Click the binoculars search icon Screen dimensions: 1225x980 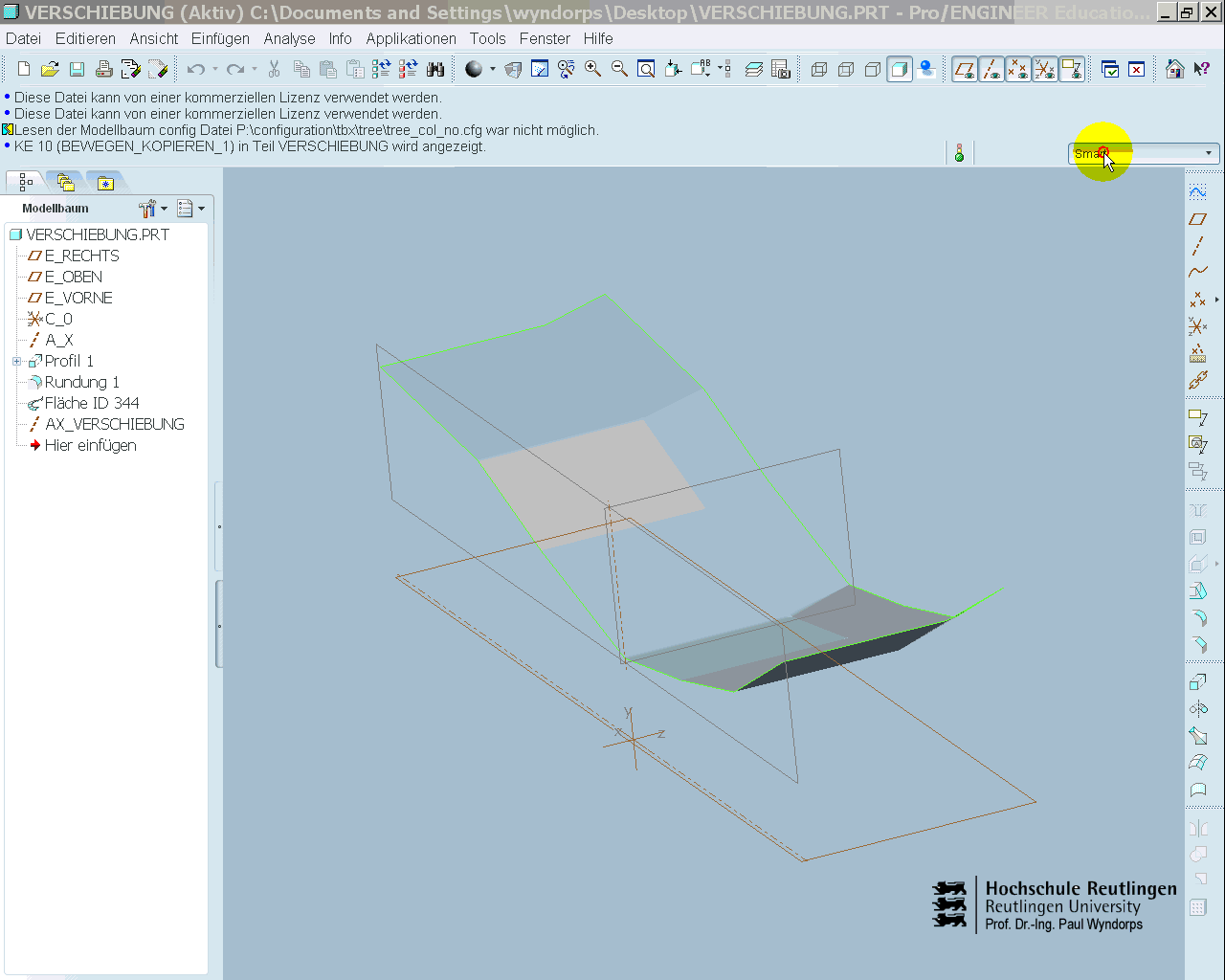tap(435, 69)
